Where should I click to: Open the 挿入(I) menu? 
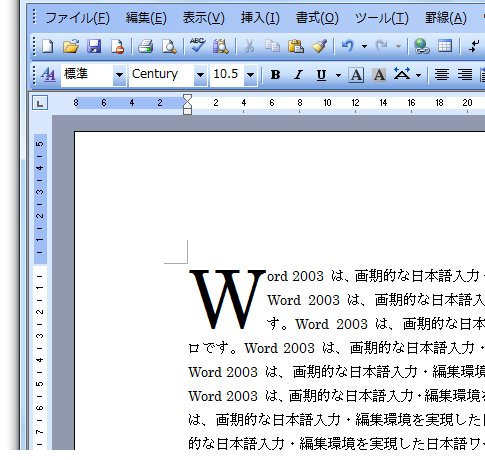[x=260, y=18]
